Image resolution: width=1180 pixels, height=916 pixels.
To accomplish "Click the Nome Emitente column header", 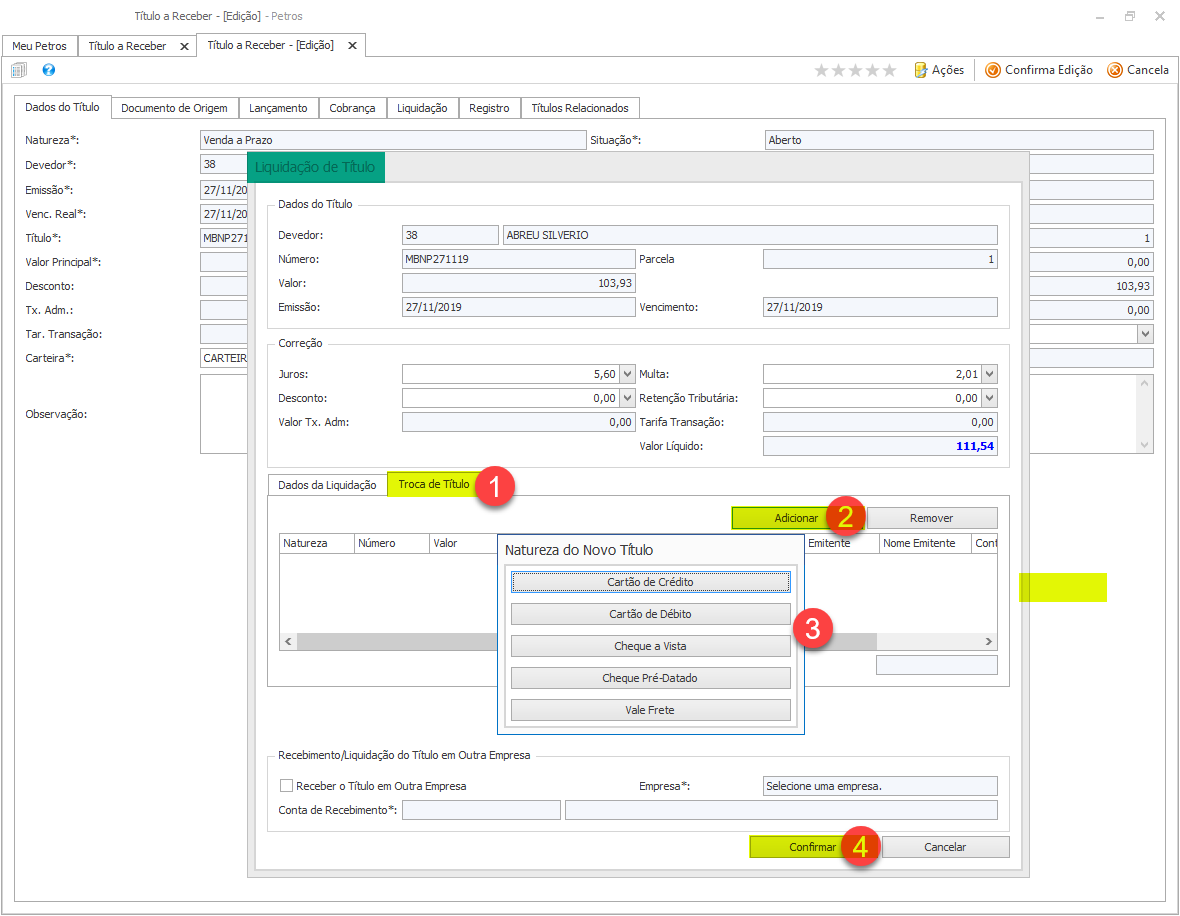I will click(925, 543).
